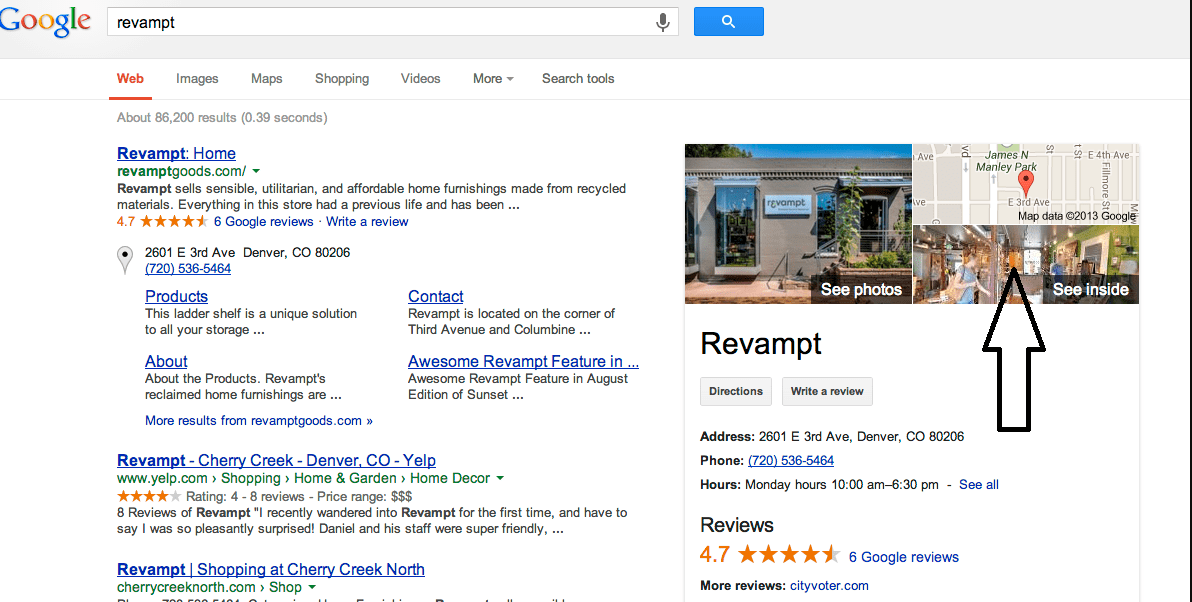Image resolution: width=1192 pixels, height=602 pixels.
Task: Open Search tools
Action: pos(578,78)
